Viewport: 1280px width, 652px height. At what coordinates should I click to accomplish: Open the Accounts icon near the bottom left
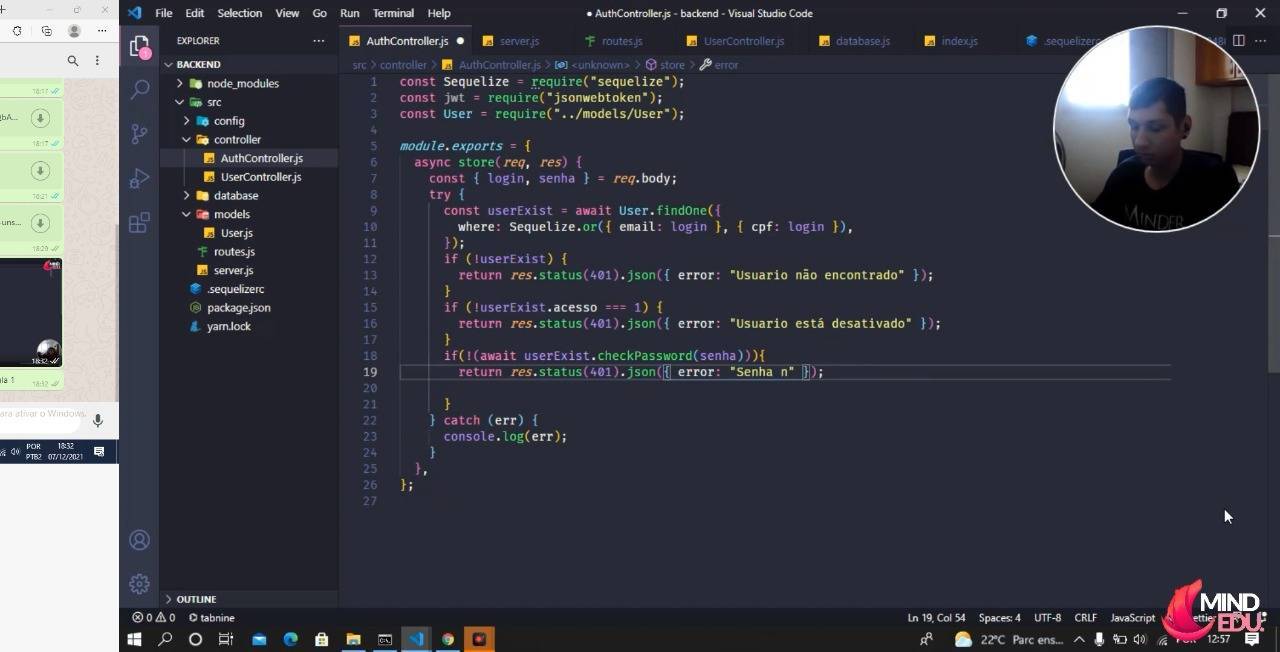coord(139,539)
